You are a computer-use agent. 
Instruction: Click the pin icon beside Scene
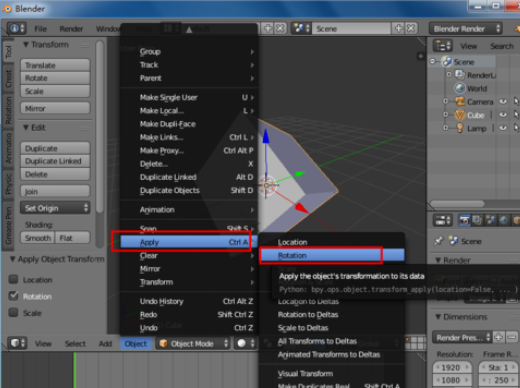click(439, 241)
